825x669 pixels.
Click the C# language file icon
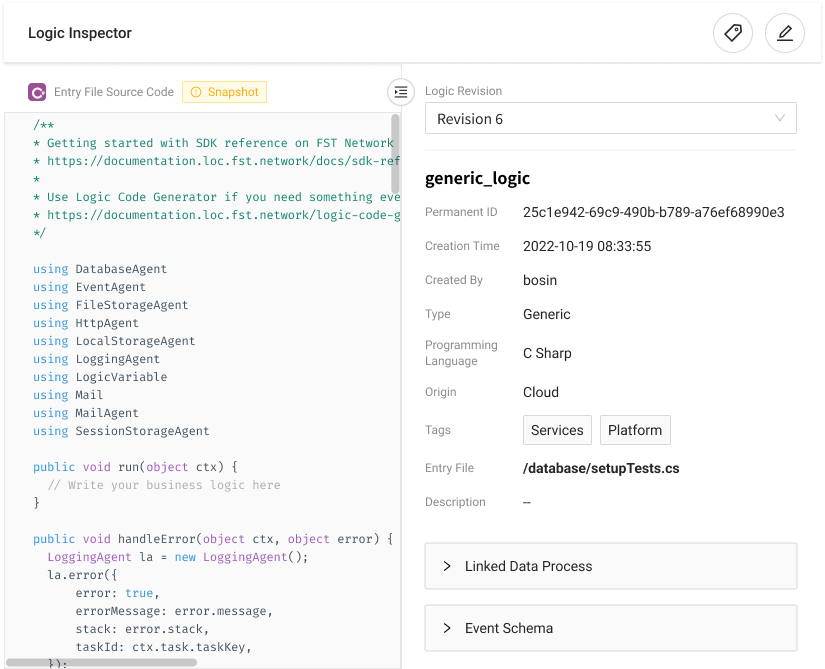[x=37, y=92]
